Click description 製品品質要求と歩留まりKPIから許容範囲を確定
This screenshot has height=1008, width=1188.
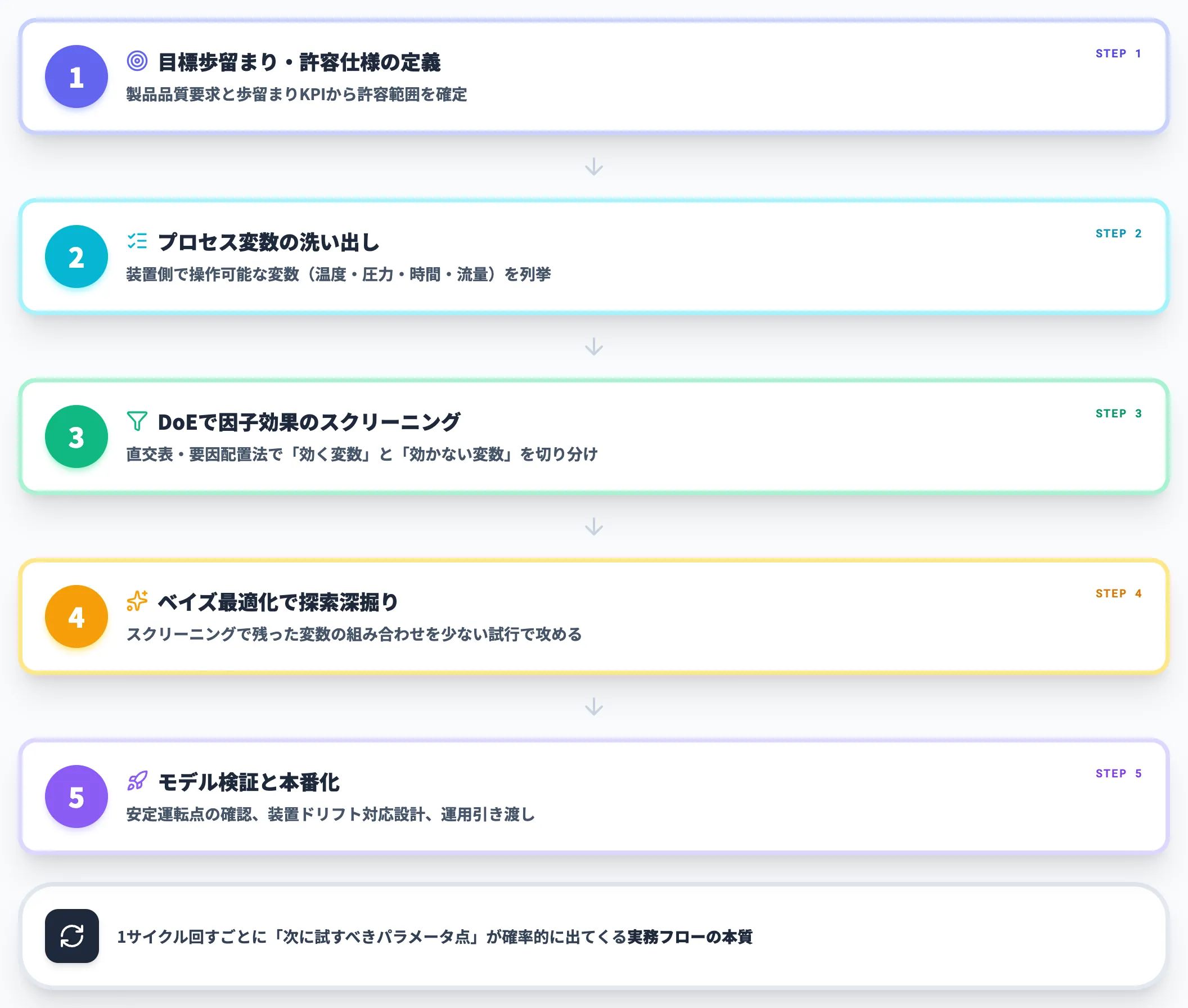click(x=296, y=94)
